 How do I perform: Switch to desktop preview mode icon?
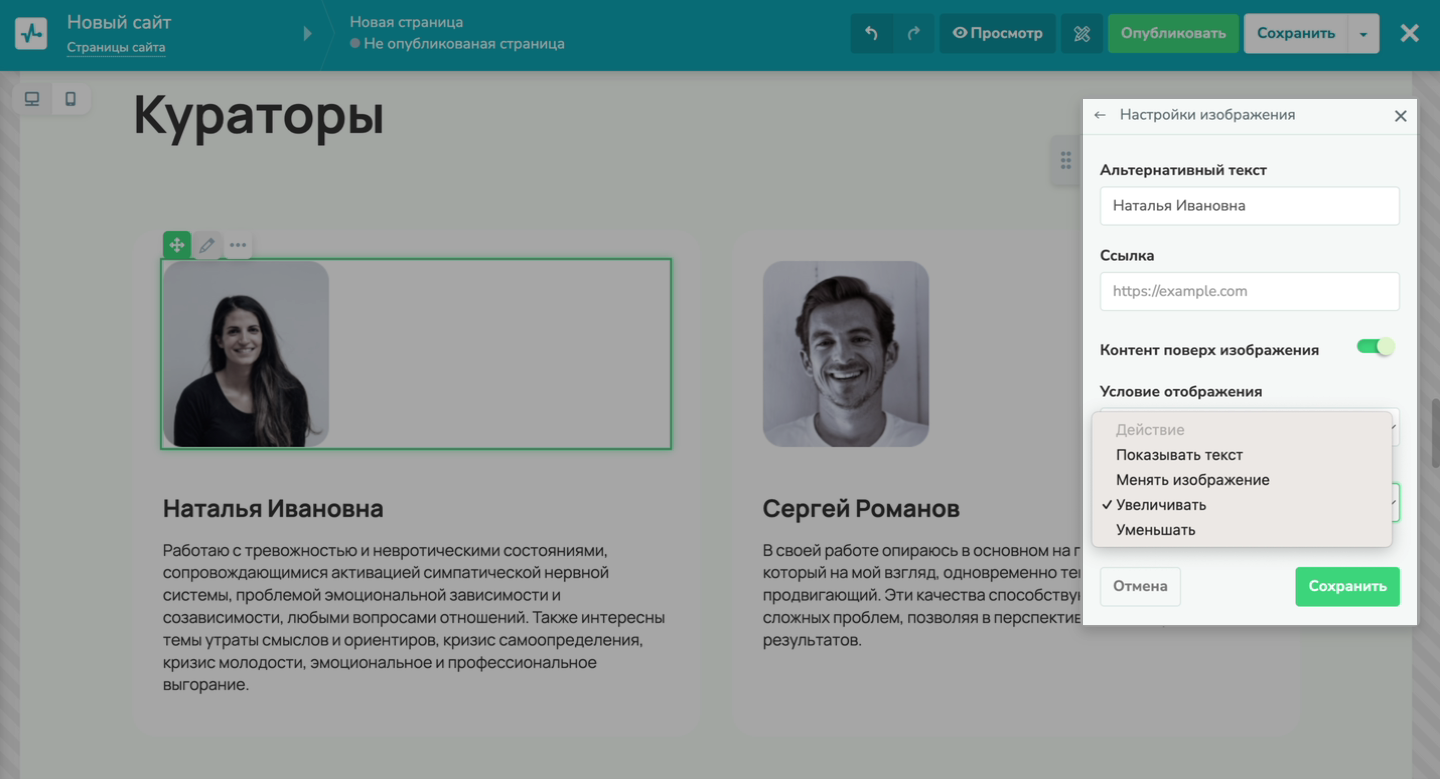32,99
